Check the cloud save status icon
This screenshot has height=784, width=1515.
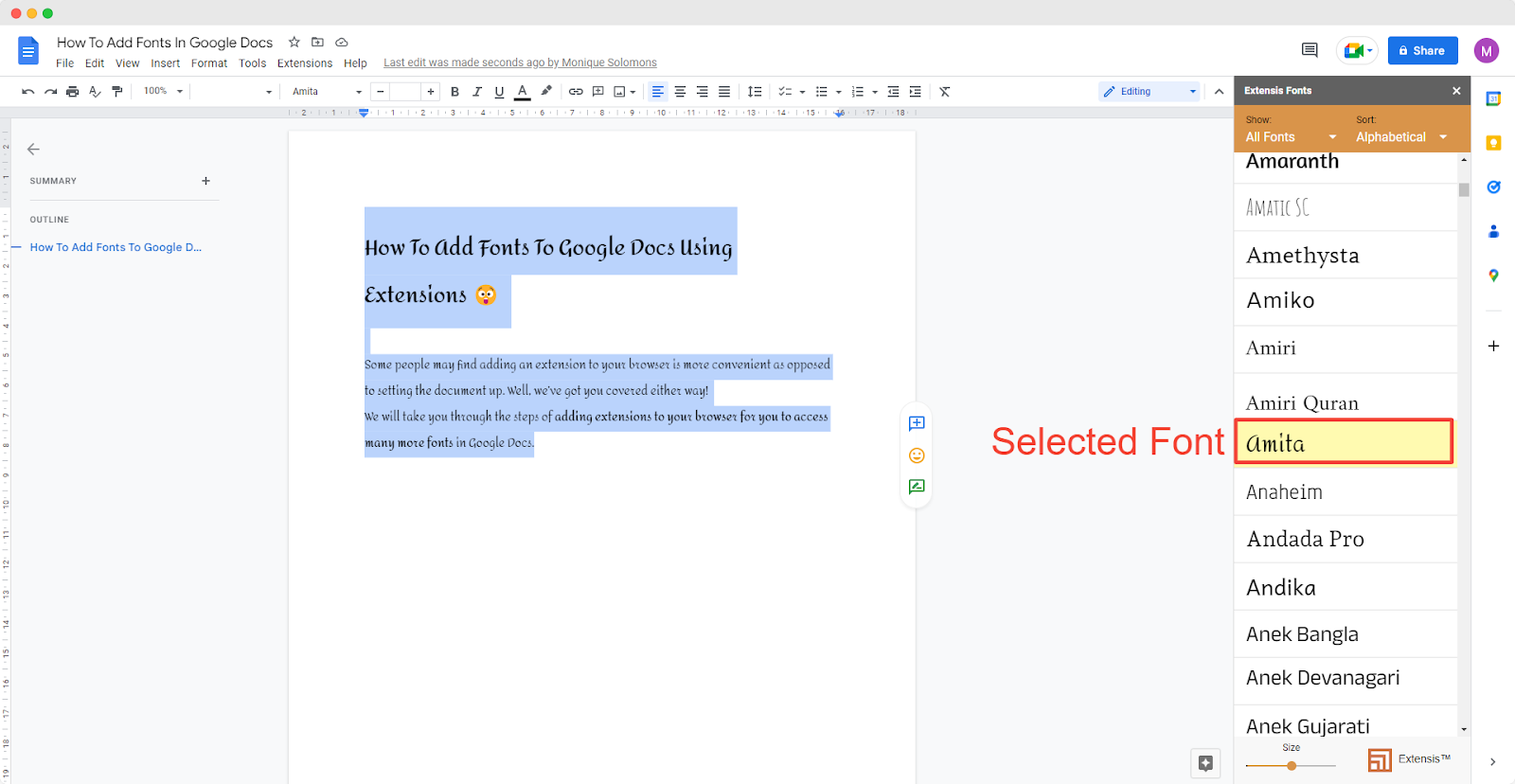[342, 42]
